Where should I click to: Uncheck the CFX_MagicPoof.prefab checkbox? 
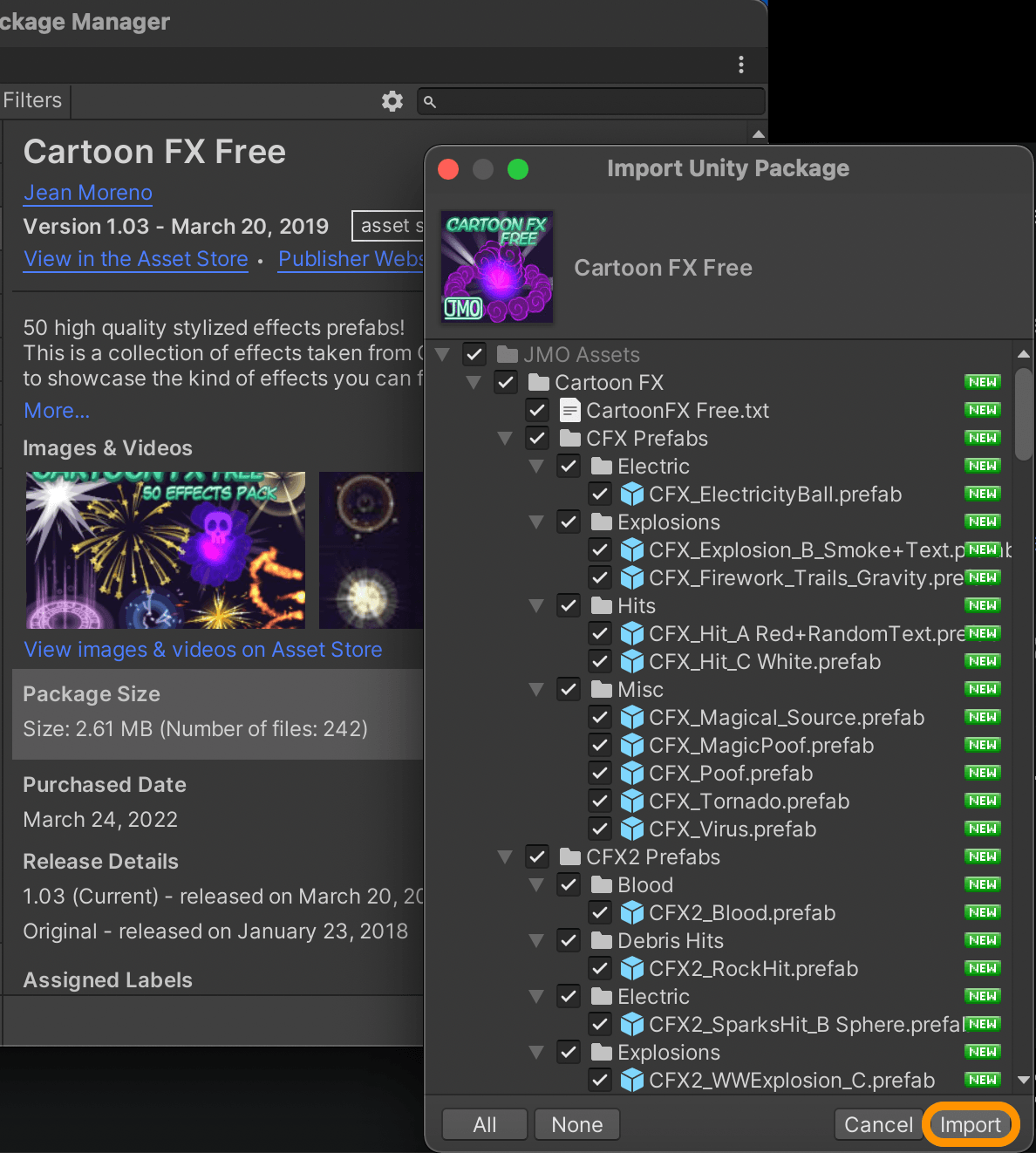click(600, 745)
